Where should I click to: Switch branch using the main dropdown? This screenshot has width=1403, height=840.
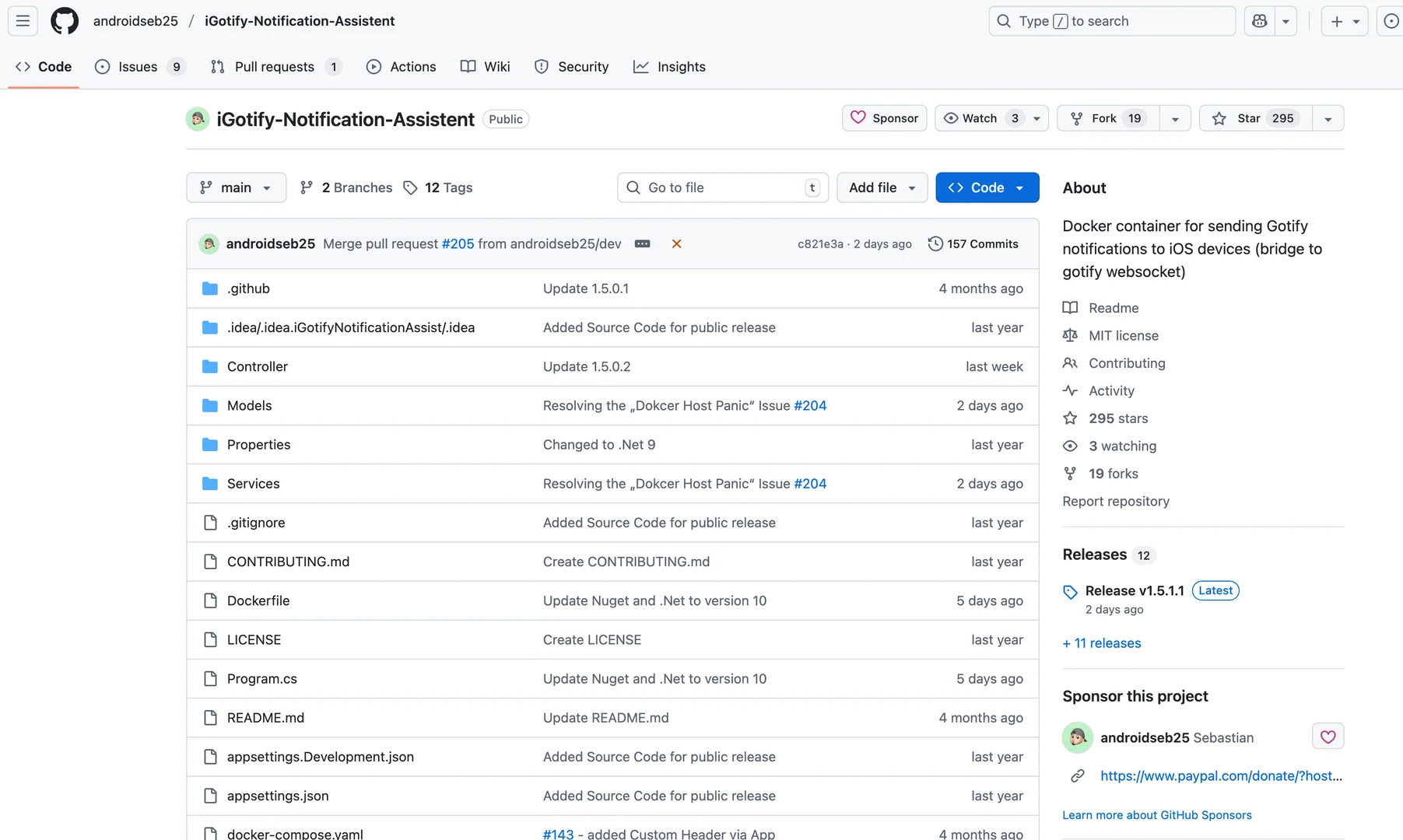(x=236, y=187)
